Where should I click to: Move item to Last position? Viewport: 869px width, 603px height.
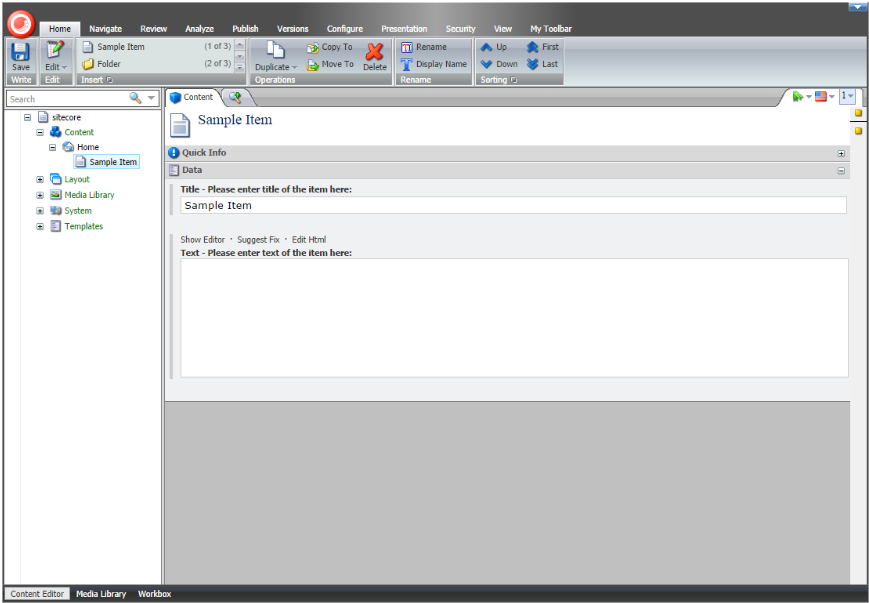542,64
